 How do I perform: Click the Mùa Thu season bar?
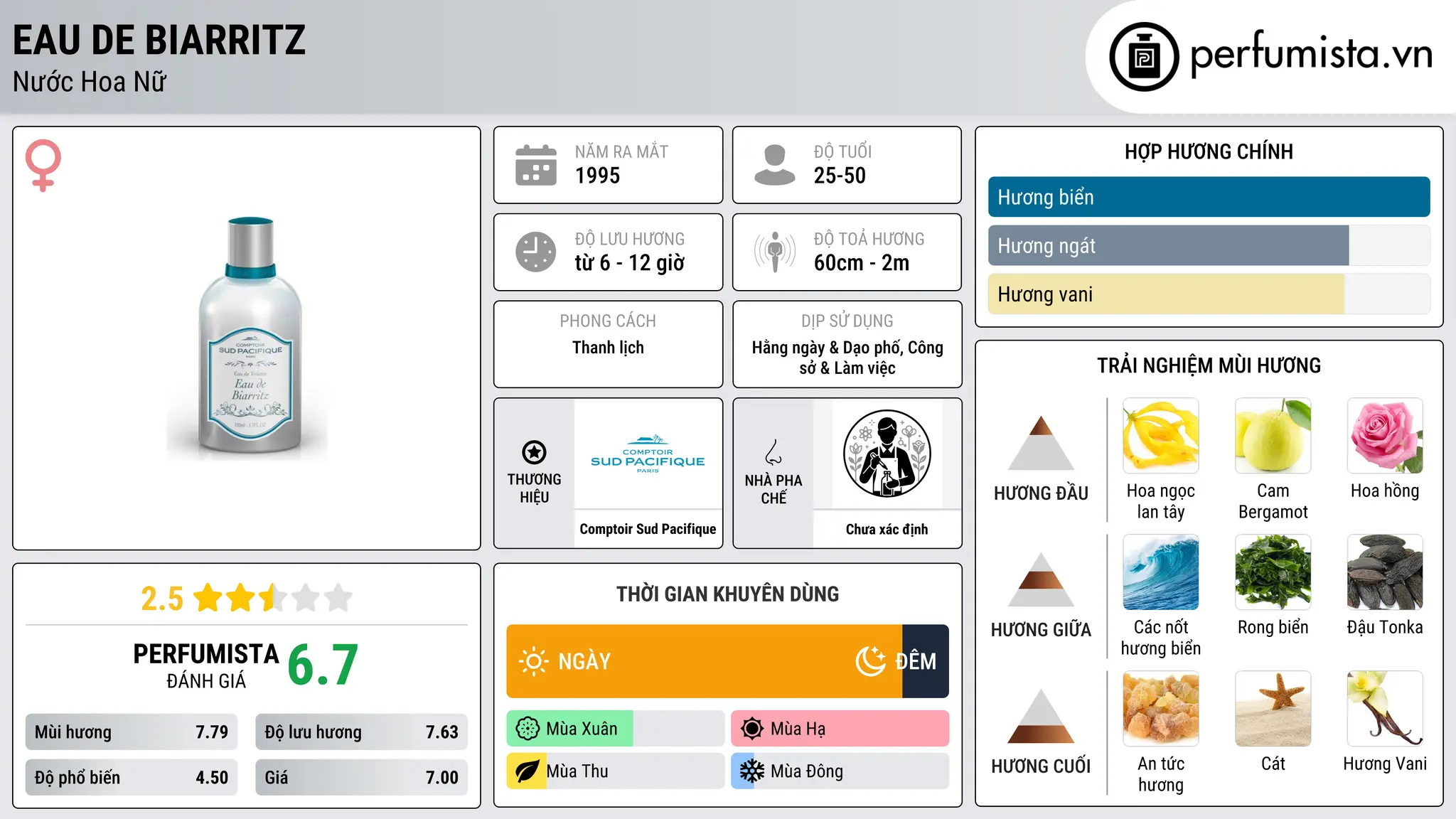tap(616, 771)
